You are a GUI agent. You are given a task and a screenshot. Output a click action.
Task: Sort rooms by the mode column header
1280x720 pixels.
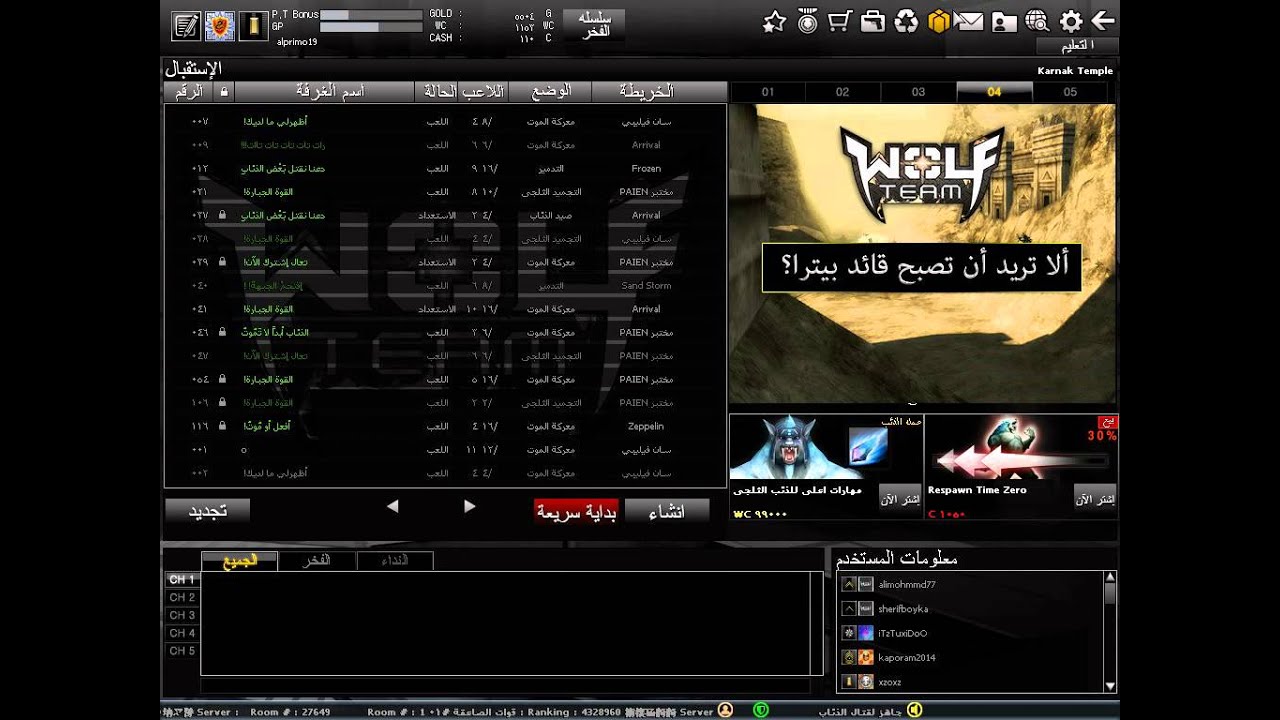click(550, 92)
